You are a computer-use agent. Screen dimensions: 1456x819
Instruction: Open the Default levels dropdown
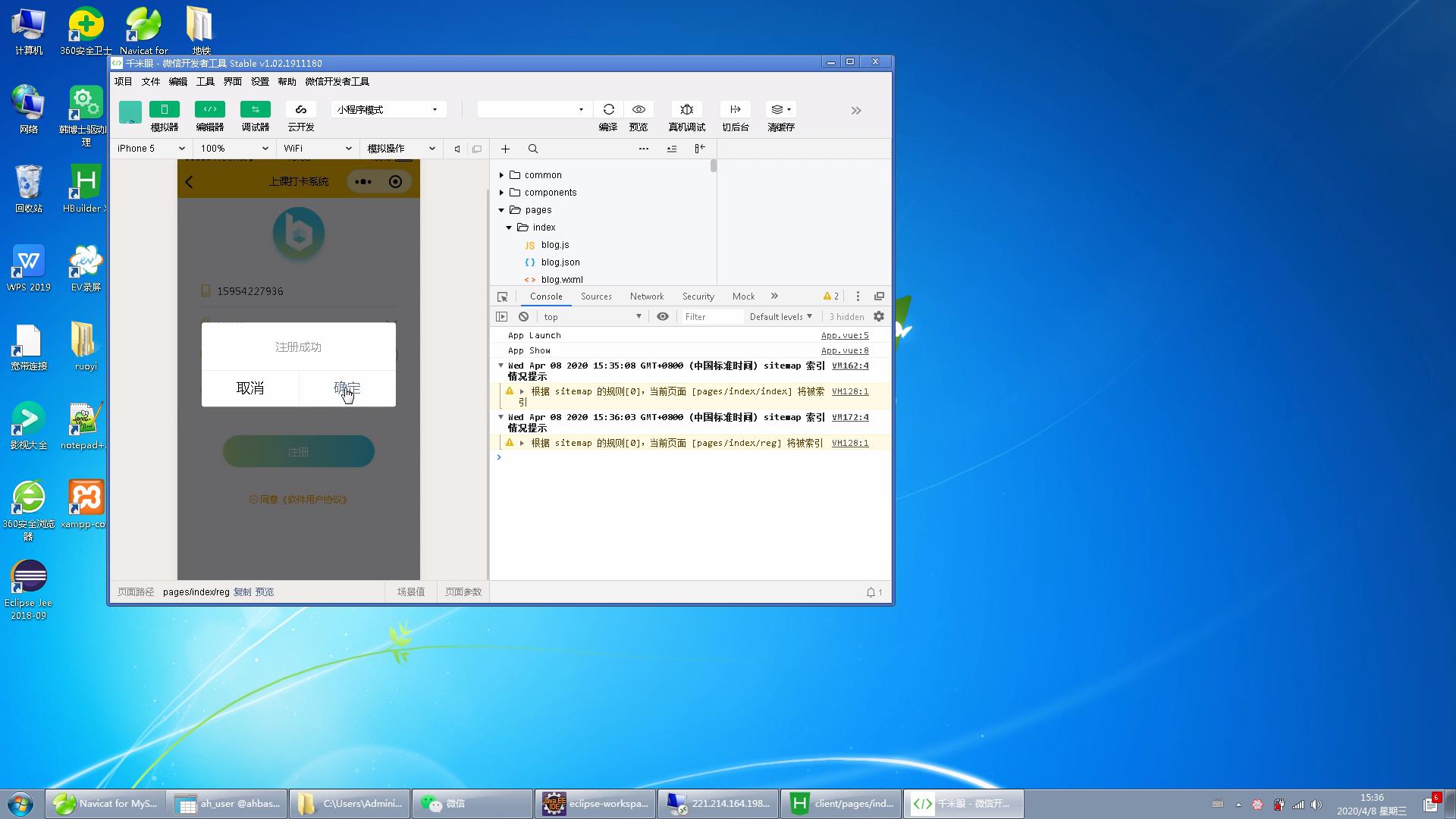[780, 317]
